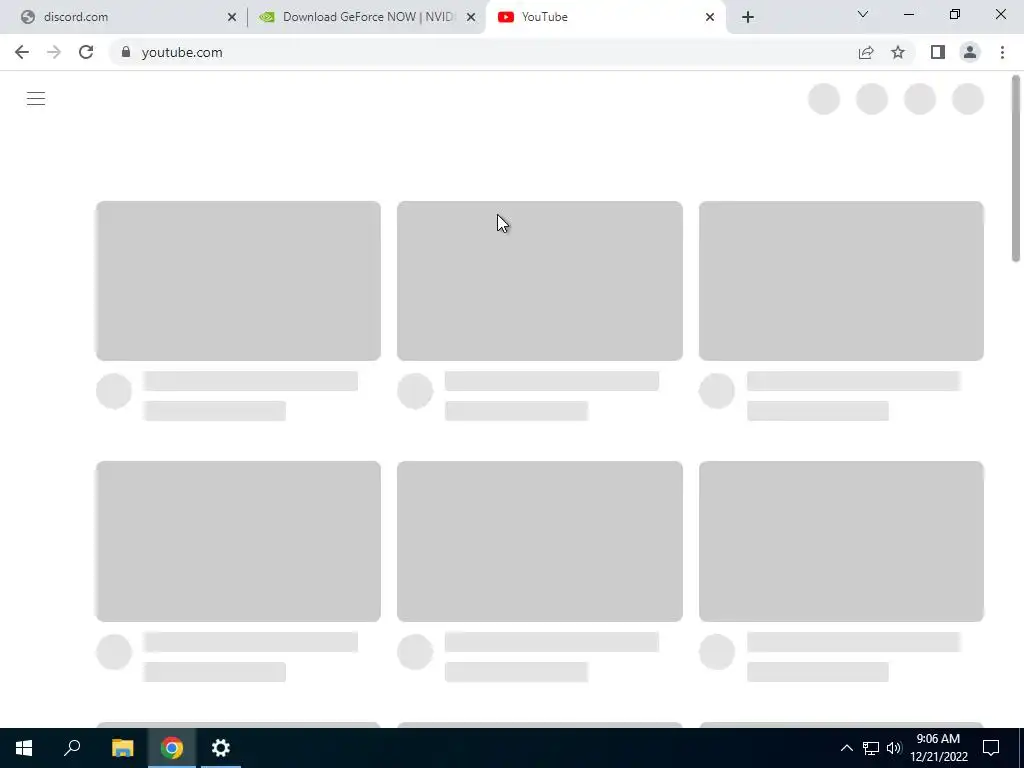This screenshot has width=1024, height=768.
Task: Open Settings gear in the taskbar
Action: [x=221, y=748]
